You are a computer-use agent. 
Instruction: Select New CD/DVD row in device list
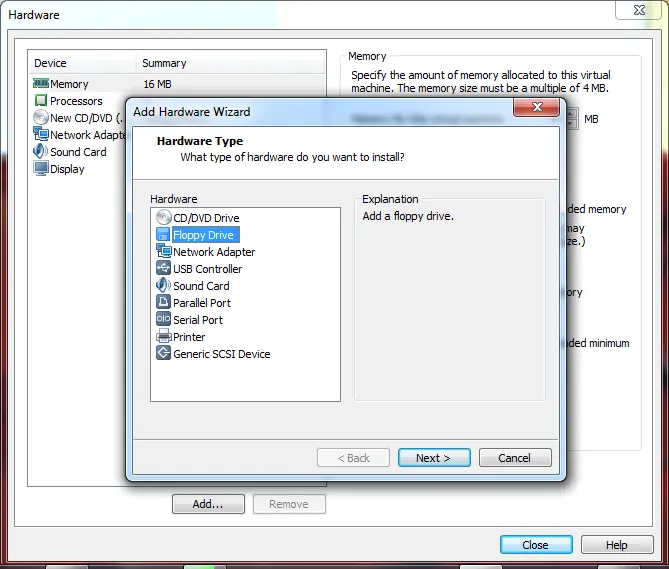pos(77,118)
